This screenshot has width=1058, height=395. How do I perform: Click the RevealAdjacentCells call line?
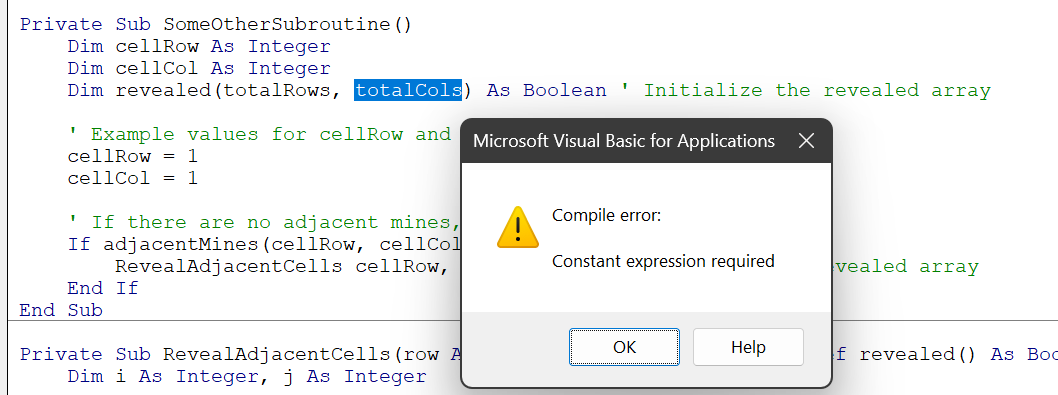pos(282,266)
